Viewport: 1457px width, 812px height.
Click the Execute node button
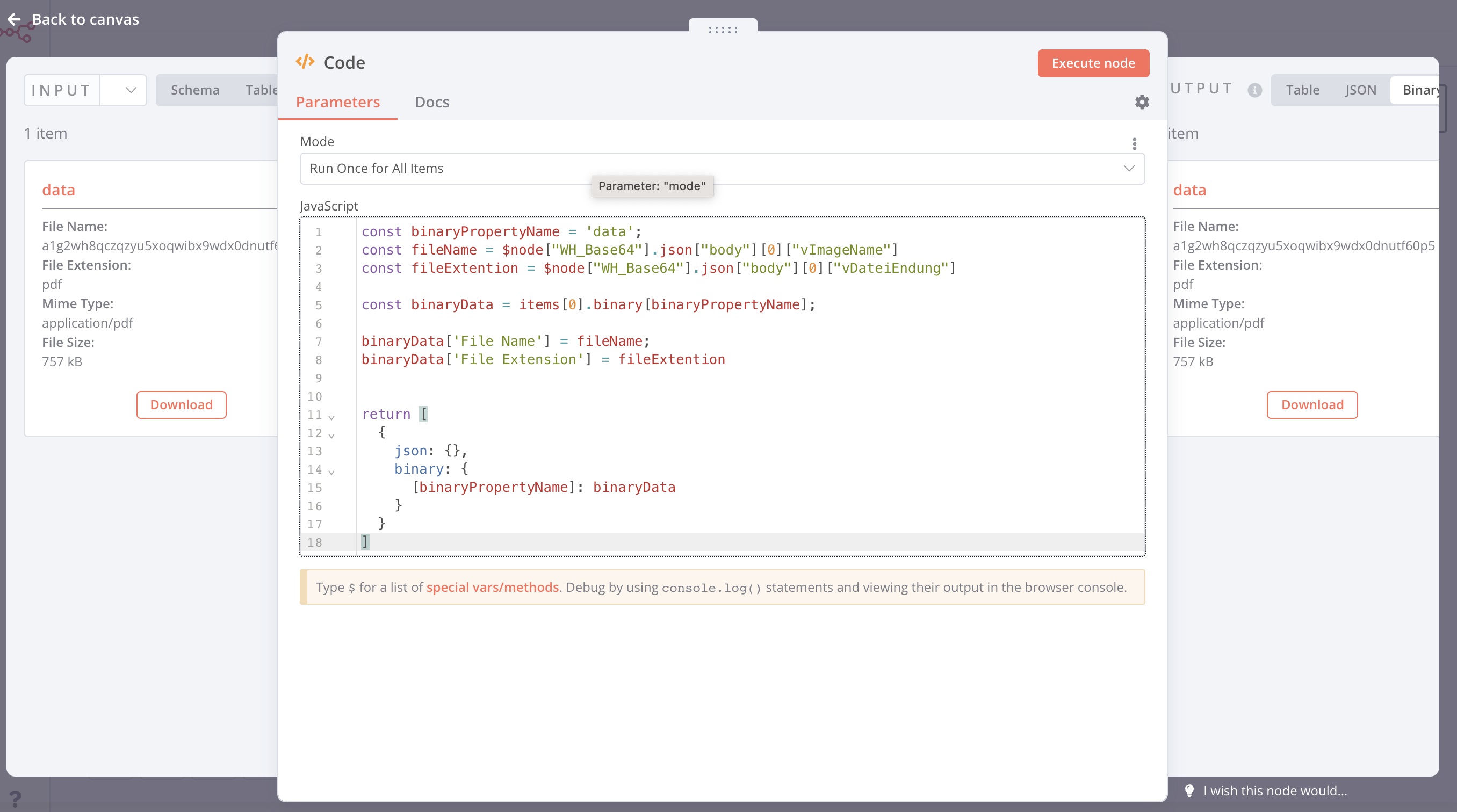click(1093, 63)
